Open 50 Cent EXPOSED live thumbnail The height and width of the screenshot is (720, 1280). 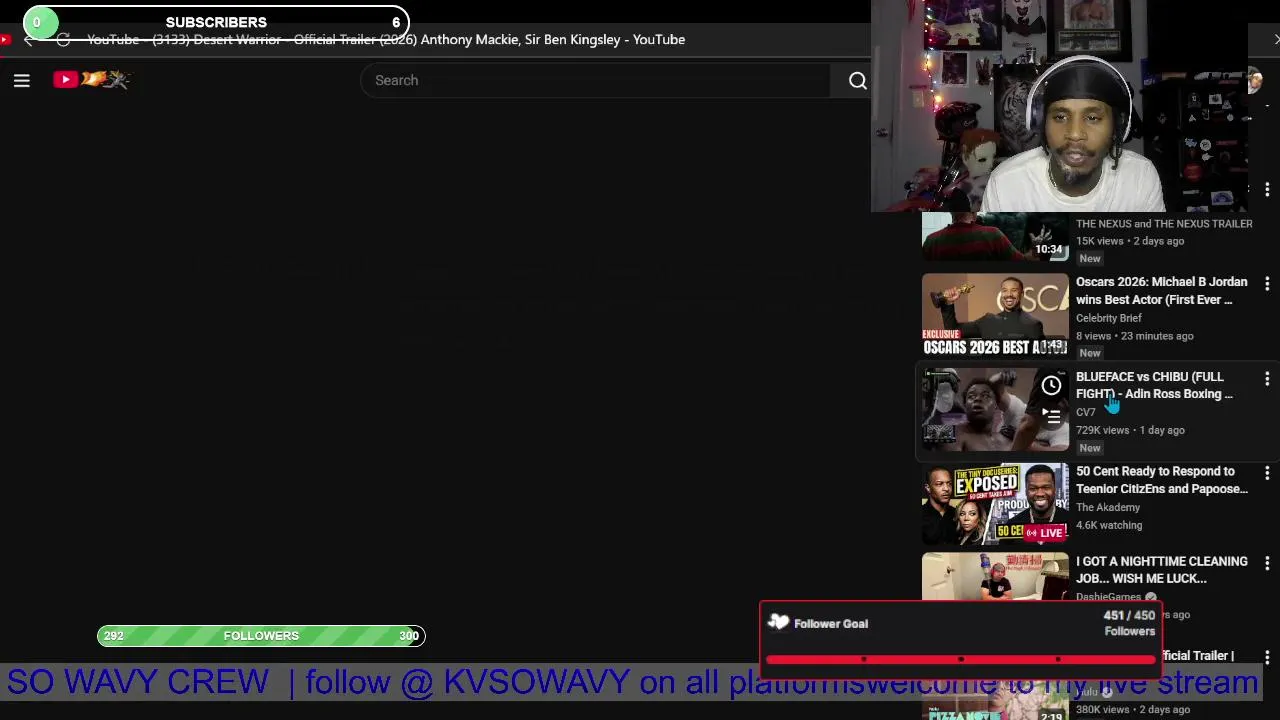tap(995, 504)
